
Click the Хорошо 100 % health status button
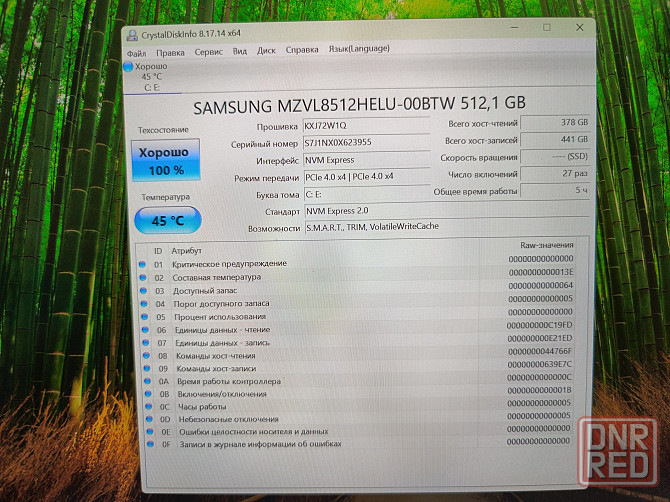tap(166, 160)
